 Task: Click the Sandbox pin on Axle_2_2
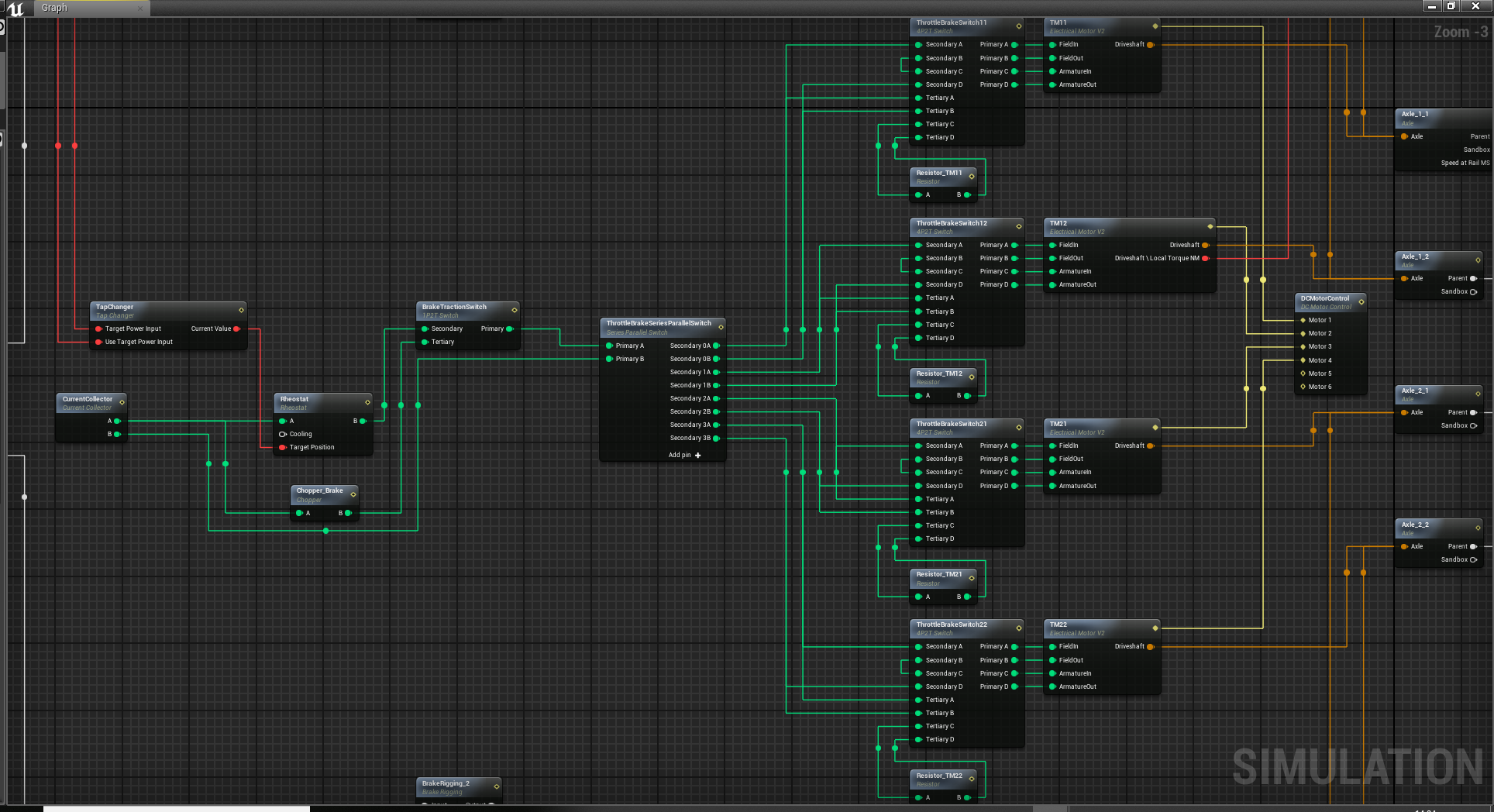1473,559
